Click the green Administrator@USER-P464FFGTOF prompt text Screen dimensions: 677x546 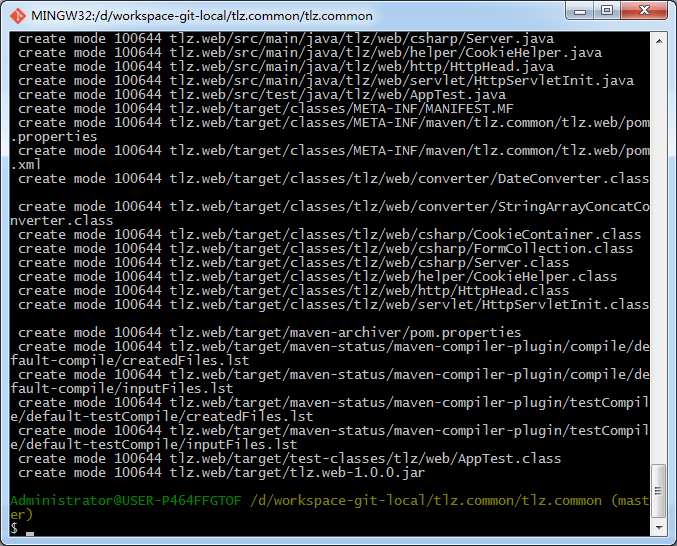126,501
